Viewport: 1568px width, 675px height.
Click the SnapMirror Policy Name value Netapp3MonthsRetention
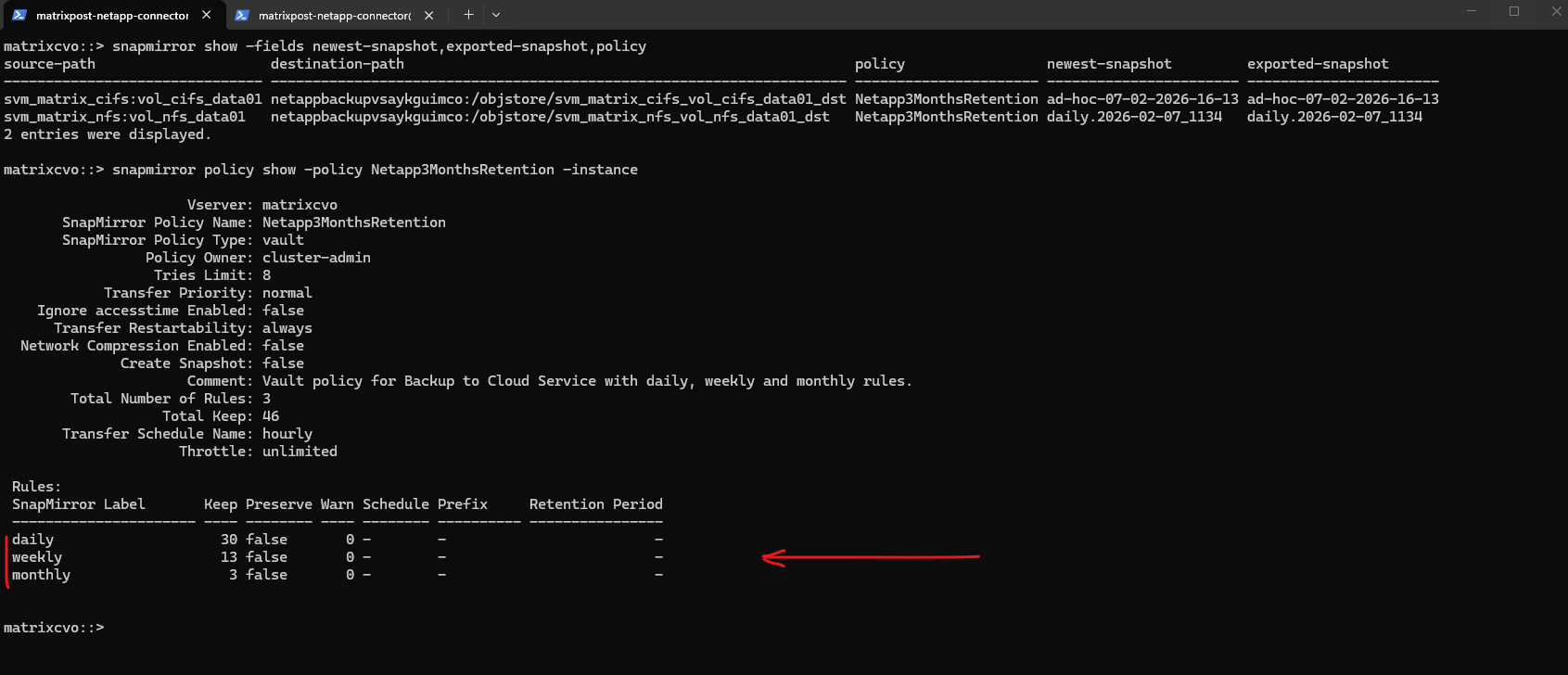coord(353,223)
